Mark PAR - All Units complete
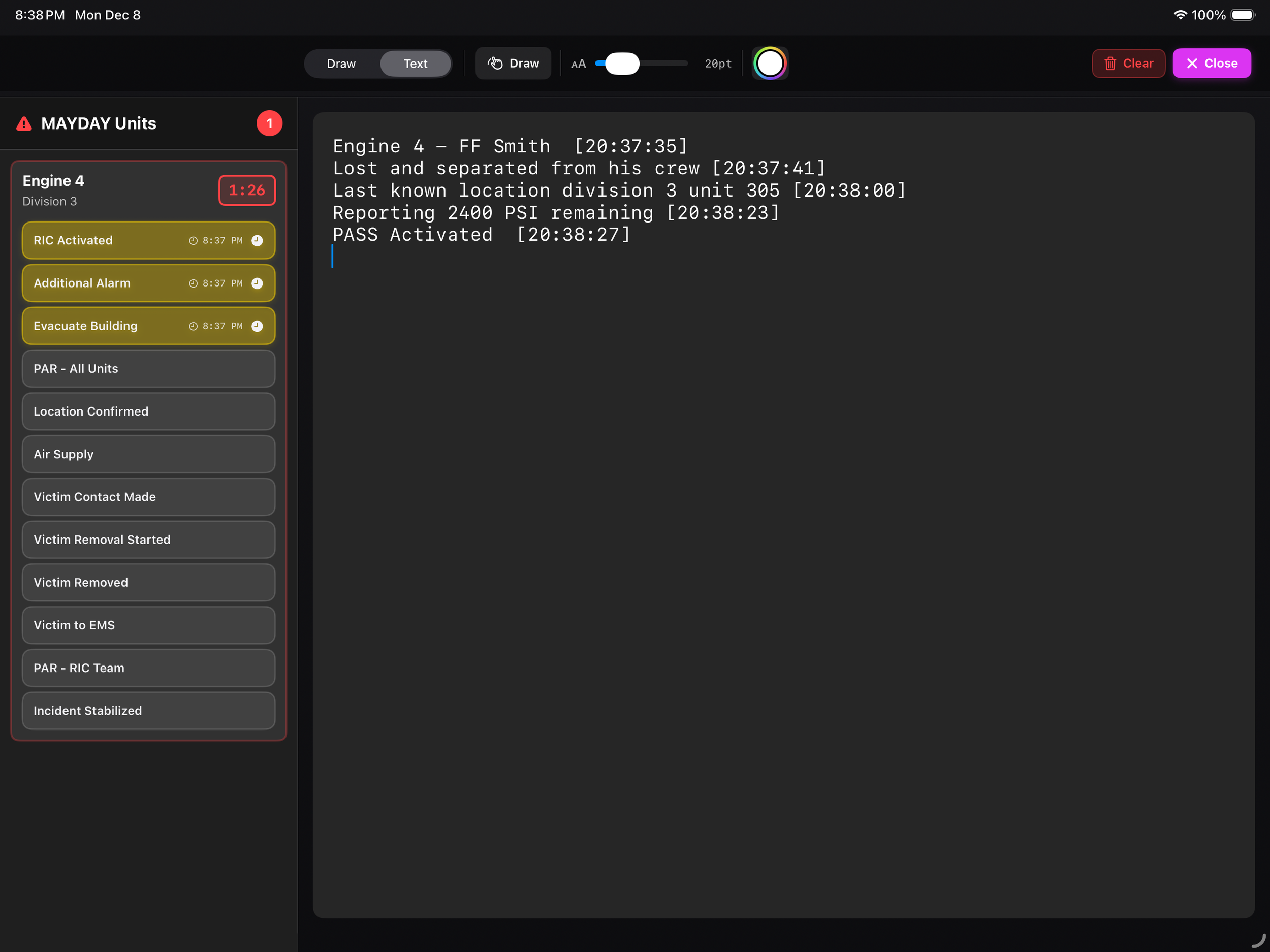1270x952 pixels. click(148, 369)
